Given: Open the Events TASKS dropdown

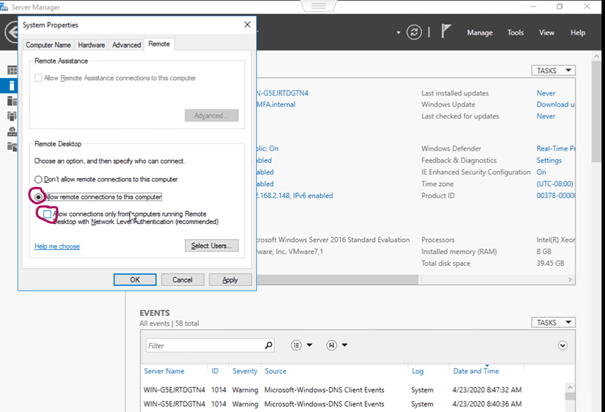Looking at the screenshot, I should click(554, 323).
